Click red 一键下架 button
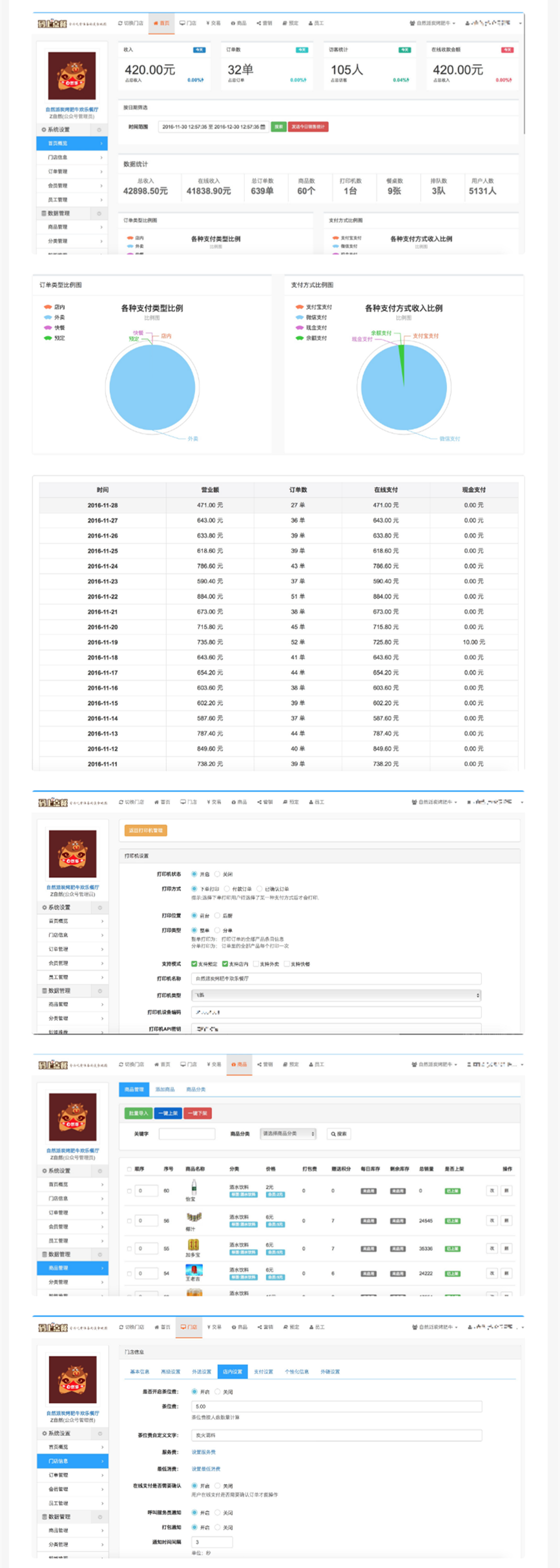560x1568 pixels. pos(198,1113)
